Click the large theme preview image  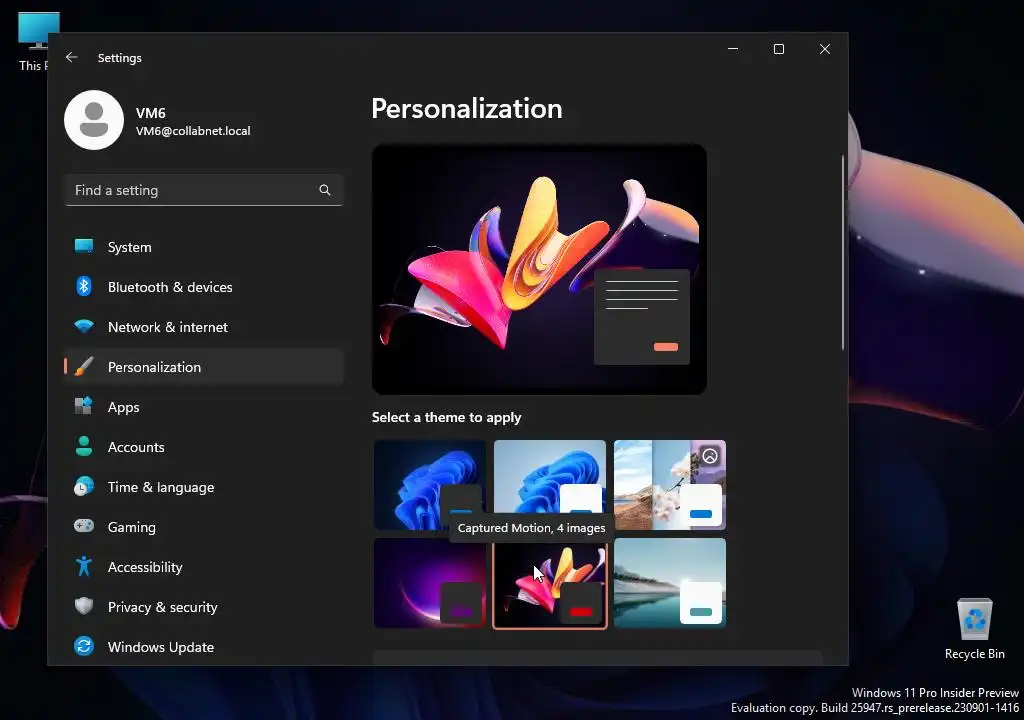click(x=539, y=269)
